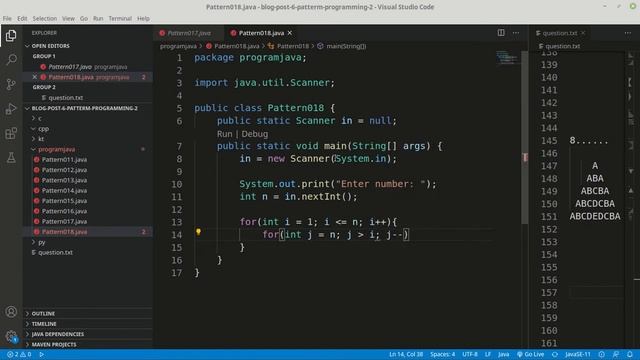Expand the kt folder
The image size is (640, 360).
point(41,139)
